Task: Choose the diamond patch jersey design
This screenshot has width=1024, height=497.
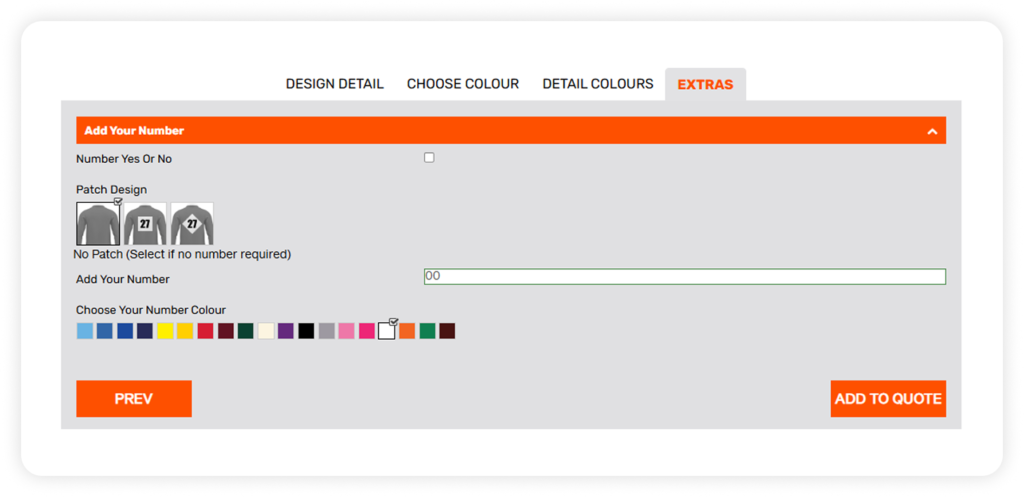Action: tap(191, 224)
